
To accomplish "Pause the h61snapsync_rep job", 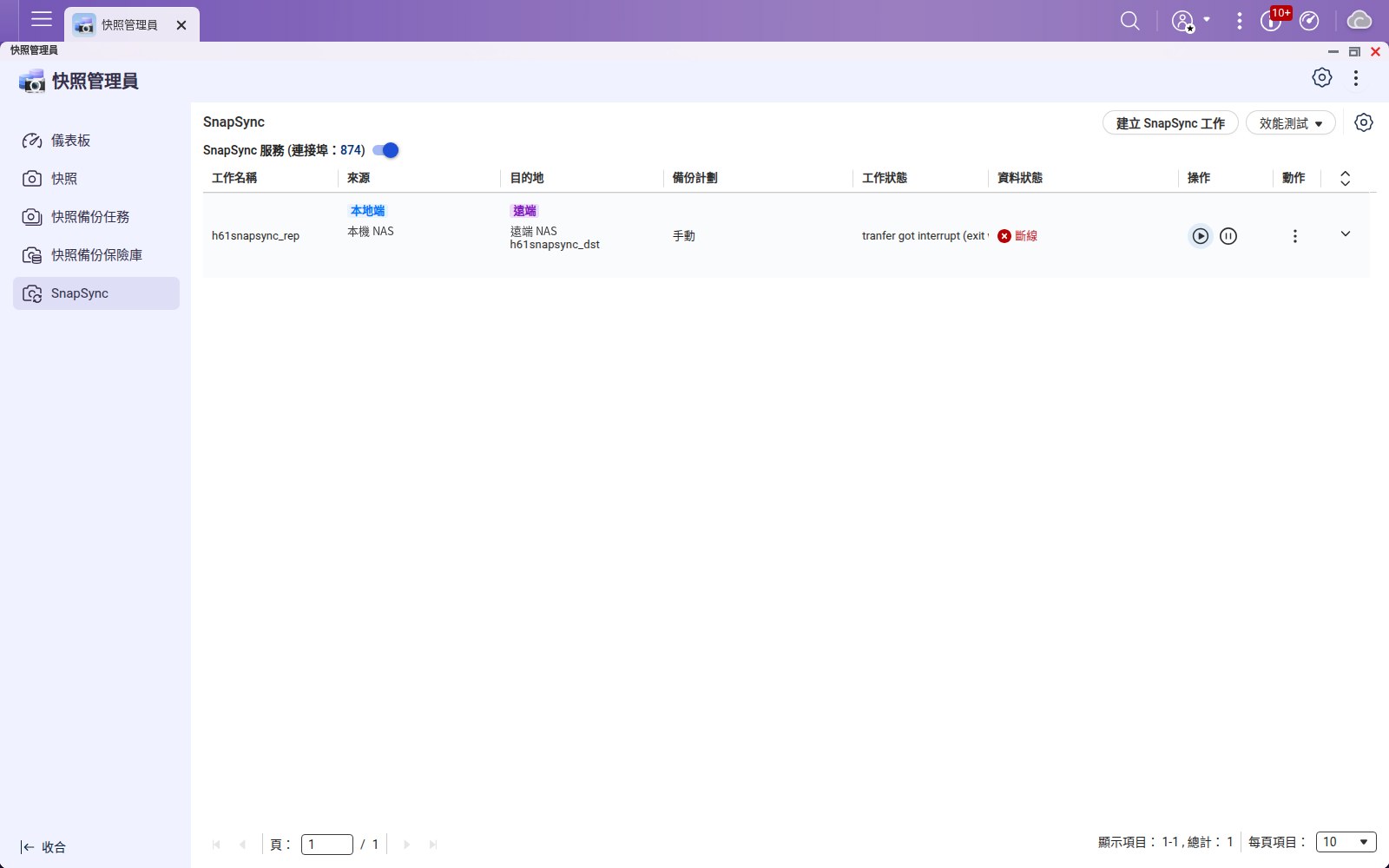I will tap(1228, 236).
